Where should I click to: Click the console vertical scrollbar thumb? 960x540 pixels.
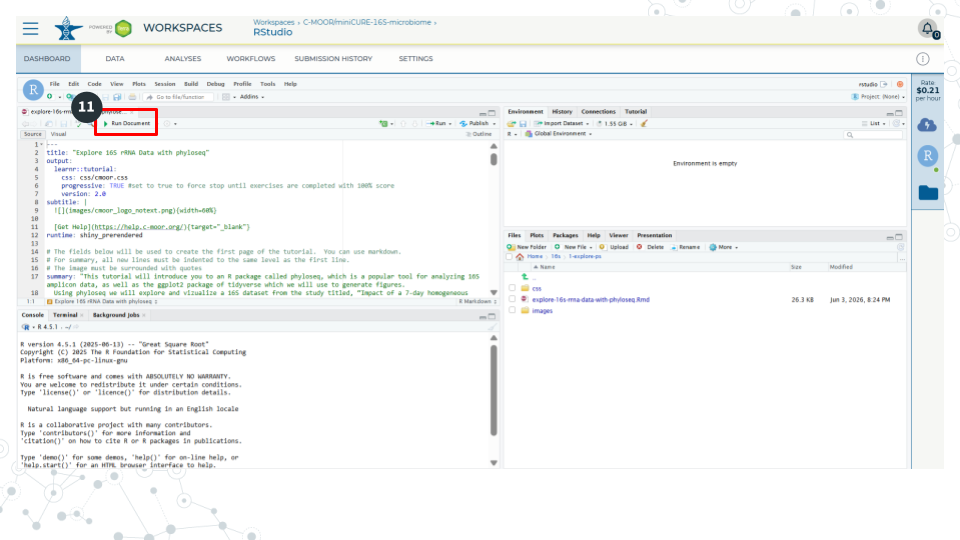coord(493,390)
